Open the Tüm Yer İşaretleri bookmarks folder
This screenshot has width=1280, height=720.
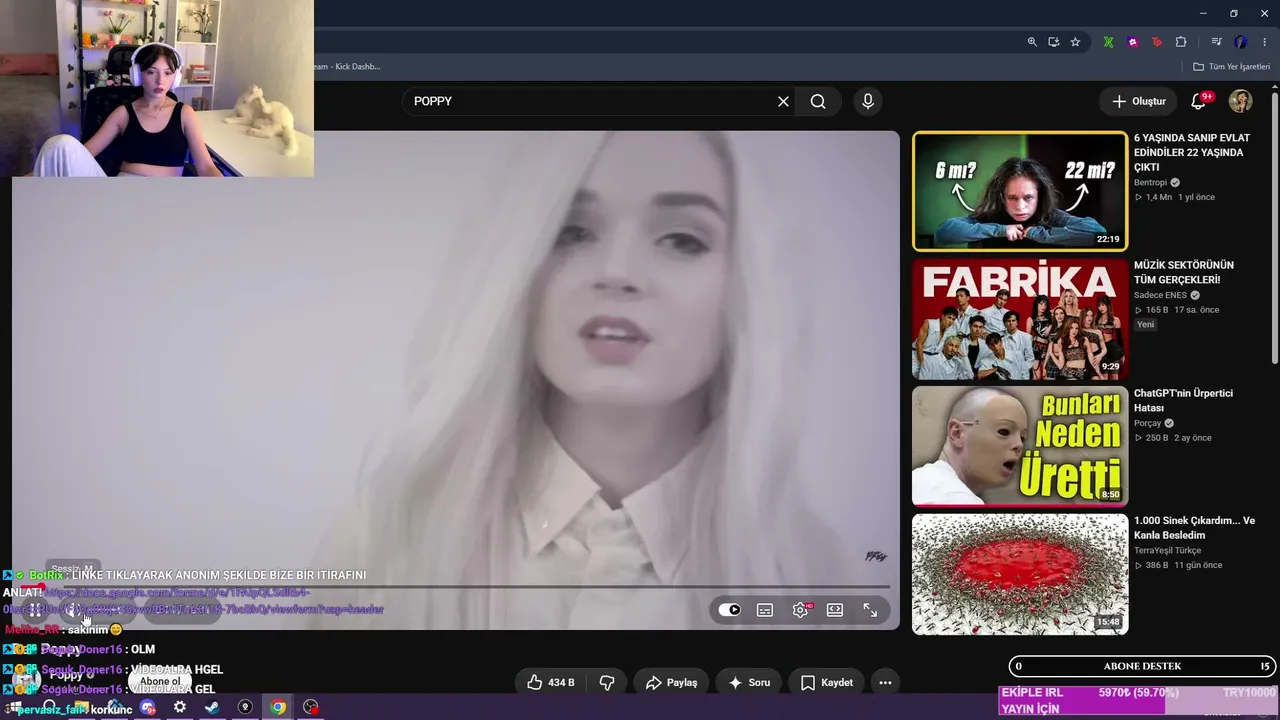(x=1231, y=67)
